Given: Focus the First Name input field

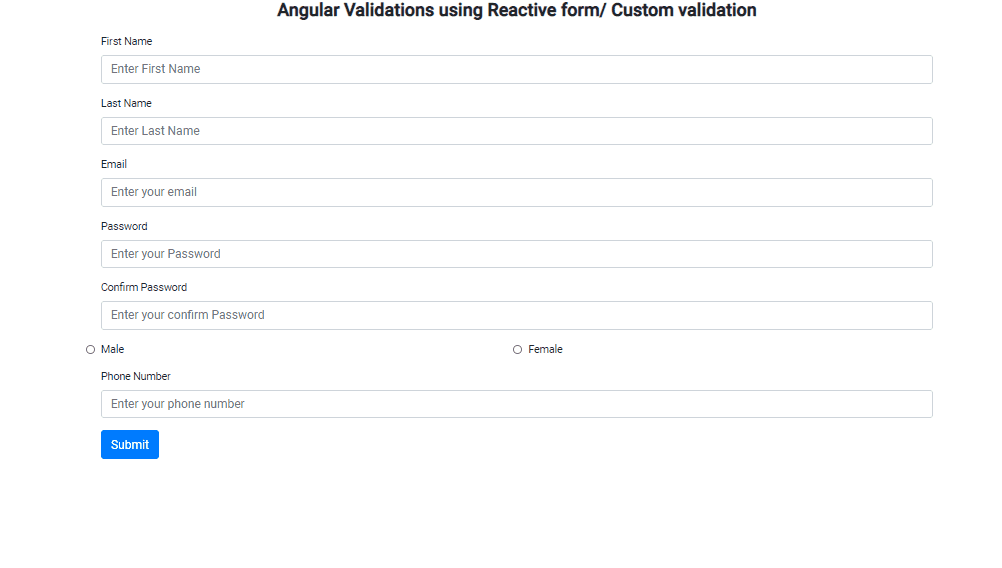Looking at the screenshot, I should (x=516, y=69).
